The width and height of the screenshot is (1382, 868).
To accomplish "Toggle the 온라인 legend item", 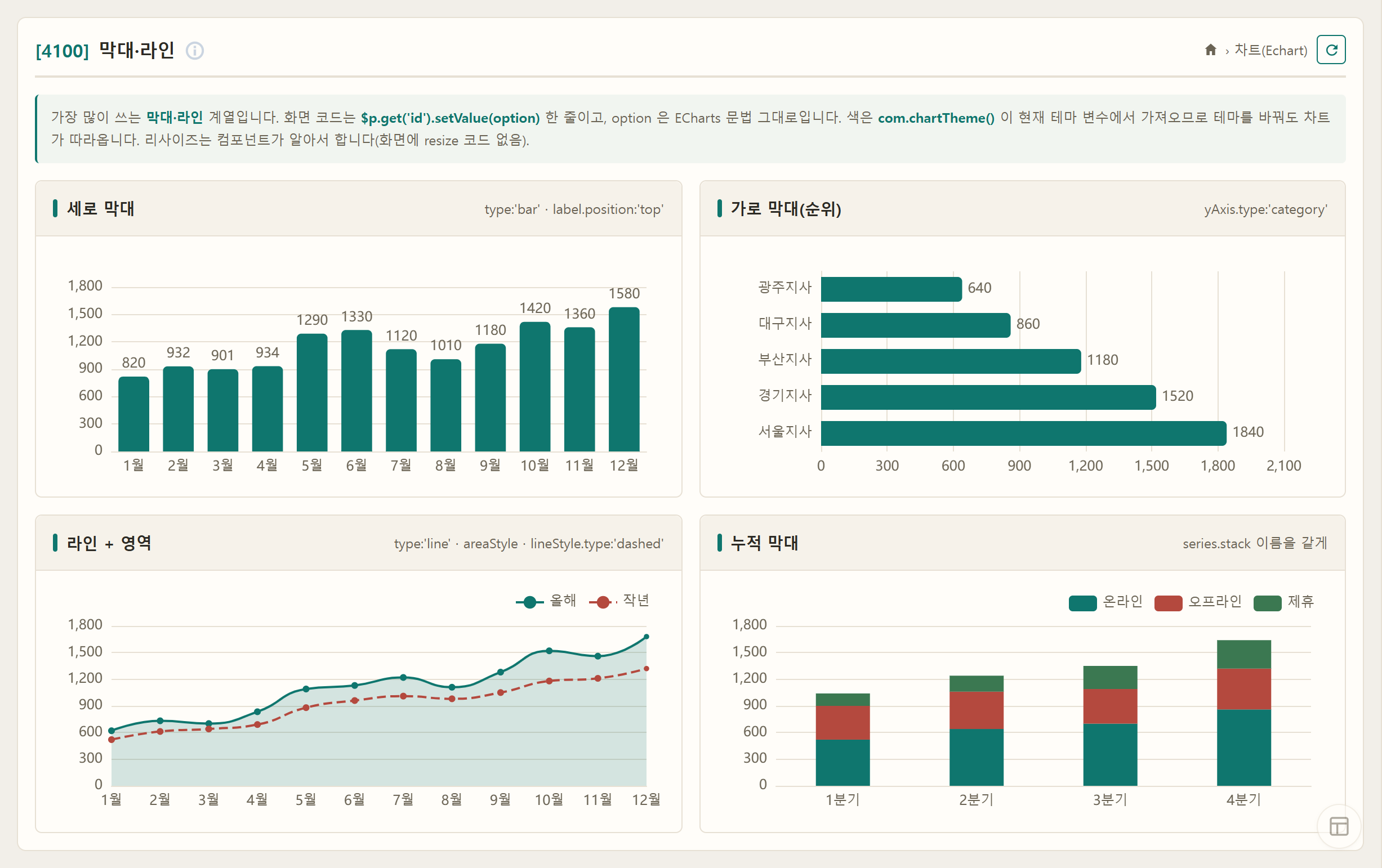I will tap(1105, 602).
